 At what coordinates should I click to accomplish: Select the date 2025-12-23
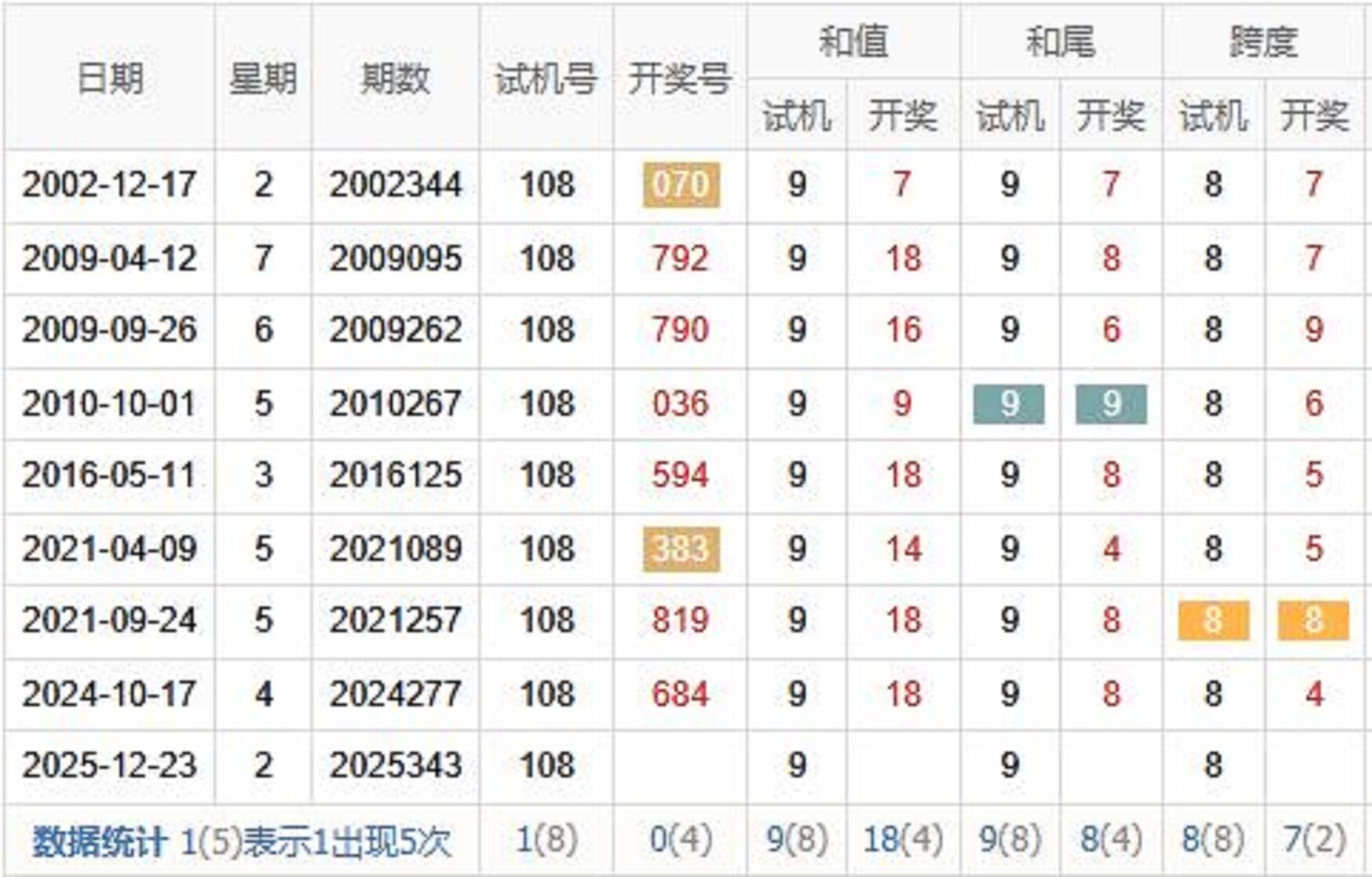coord(109,766)
